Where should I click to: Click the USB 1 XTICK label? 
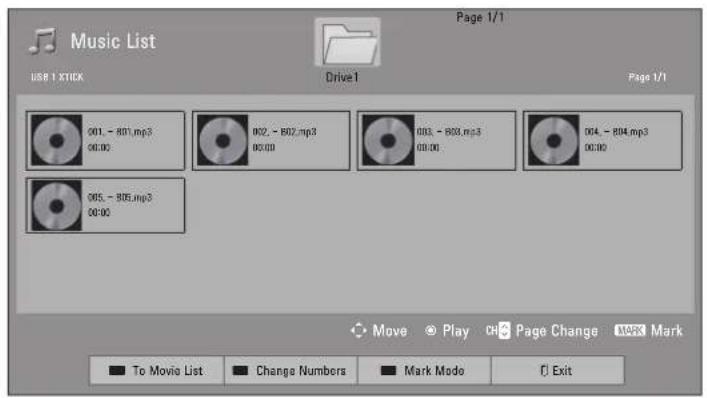pyautogui.click(x=57, y=77)
